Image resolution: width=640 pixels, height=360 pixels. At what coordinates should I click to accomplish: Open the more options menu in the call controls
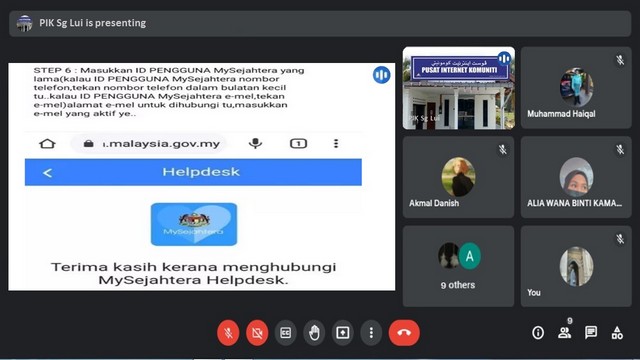[371, 333]
